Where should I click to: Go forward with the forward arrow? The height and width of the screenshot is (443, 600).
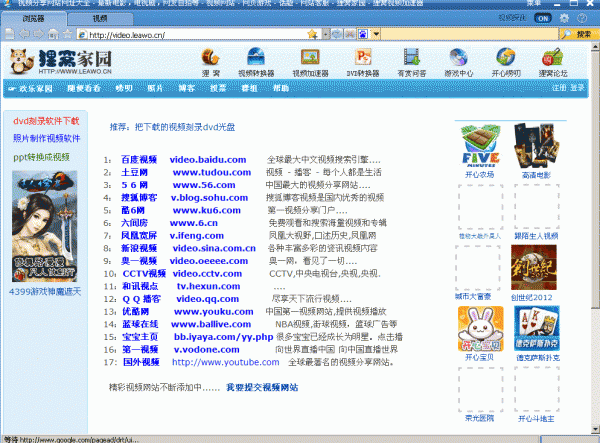(38, 34)
